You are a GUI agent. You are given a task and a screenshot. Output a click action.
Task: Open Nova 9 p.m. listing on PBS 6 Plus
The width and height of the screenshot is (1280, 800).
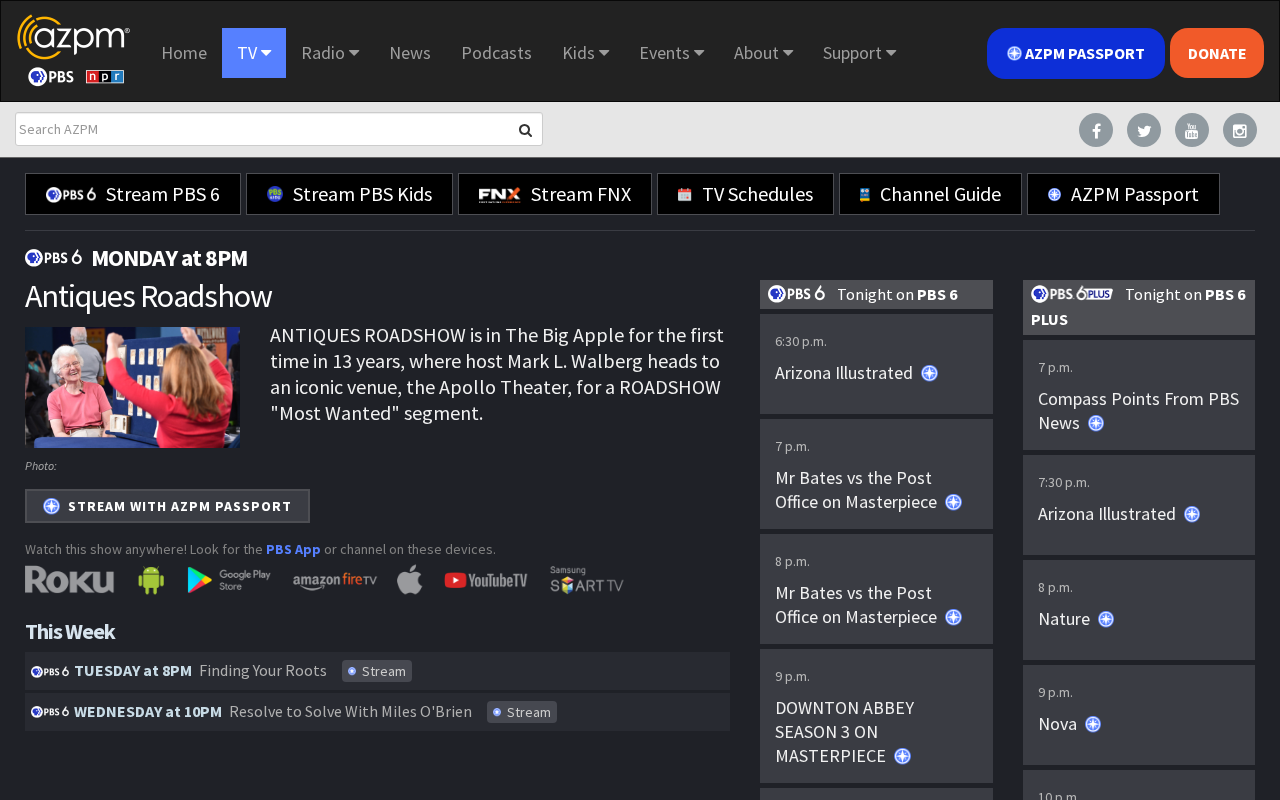pos(1139,715)
